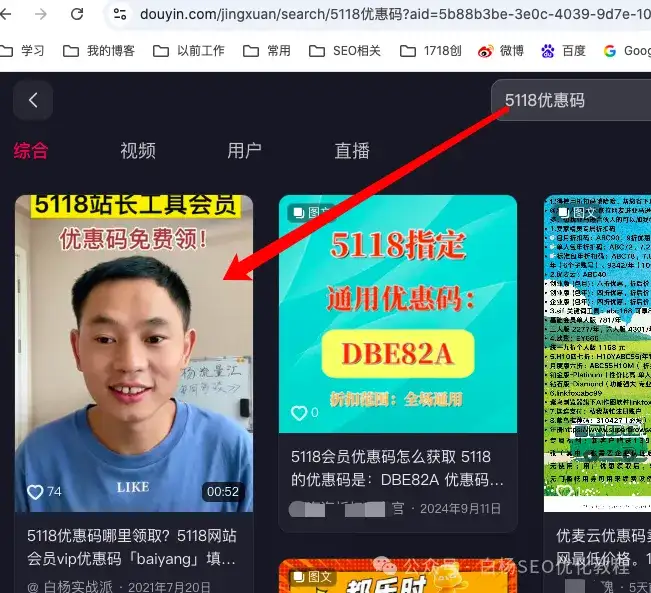Click the 2024年9月11日 post date
This screenshot has height=593, width=651.
pos(460,509)
